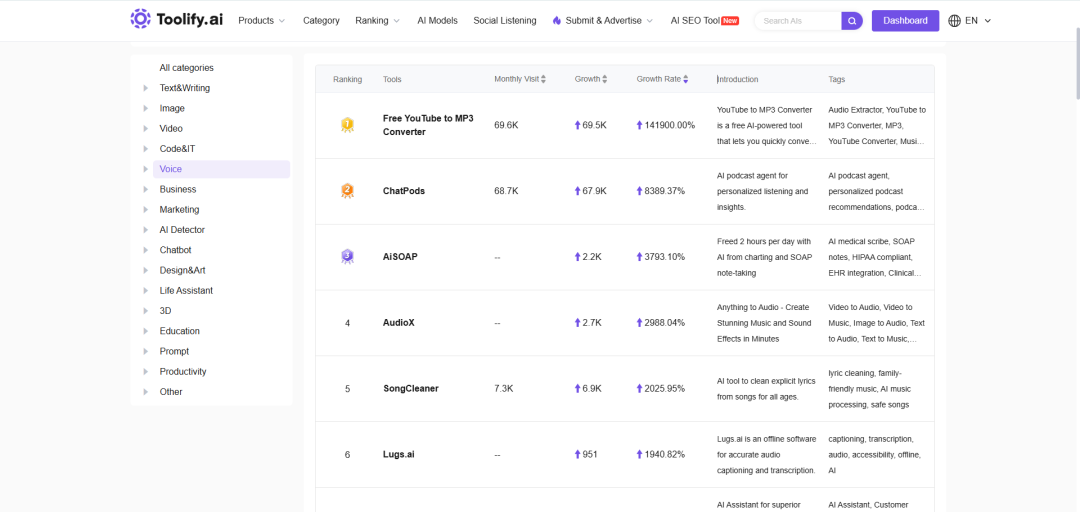Open the ChatPods tool link
This screenshot has width=1080, height=512.
404,191
